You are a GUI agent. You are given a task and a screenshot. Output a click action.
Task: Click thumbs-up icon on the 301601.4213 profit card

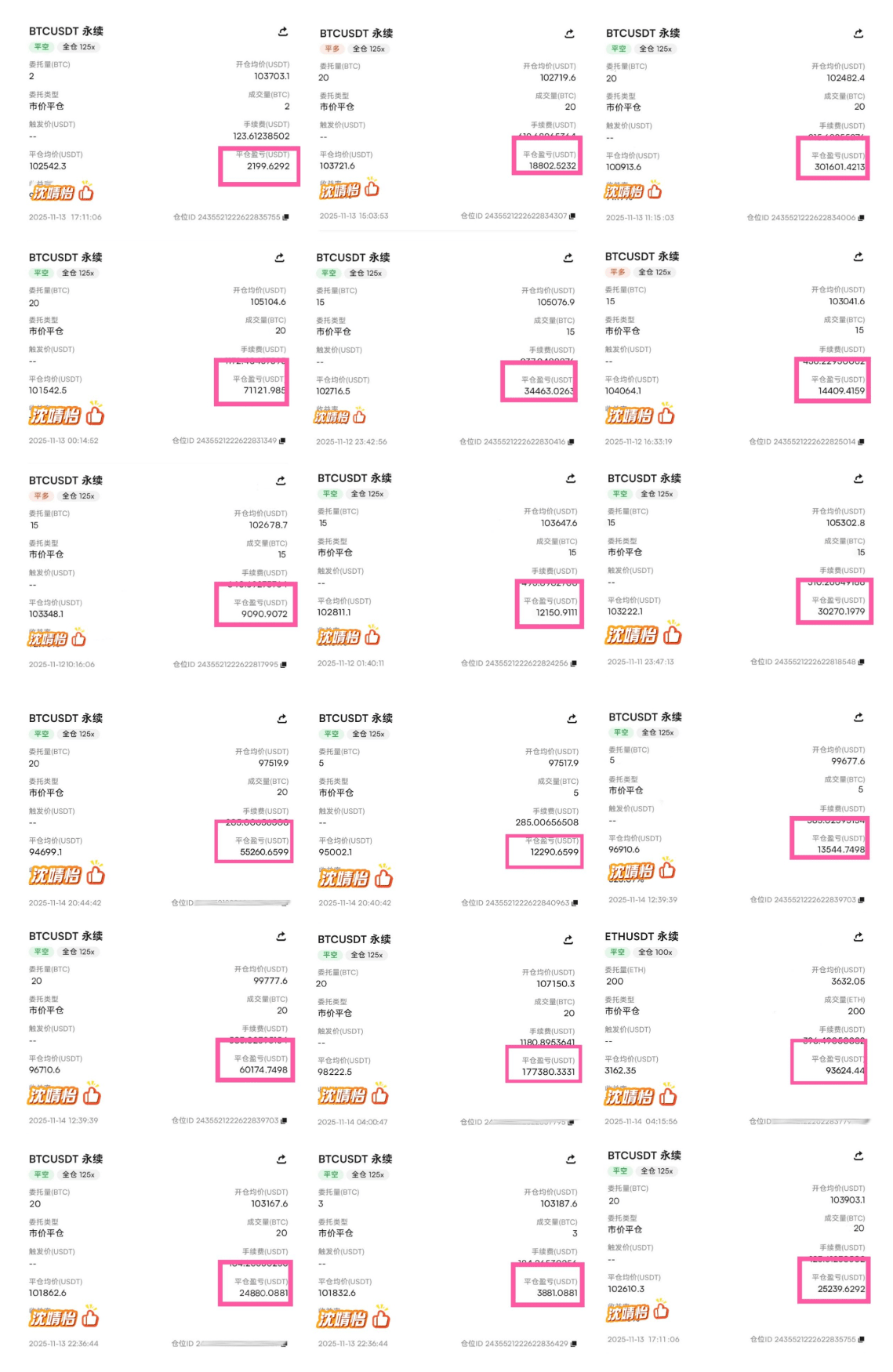click(x=655, y=191)
